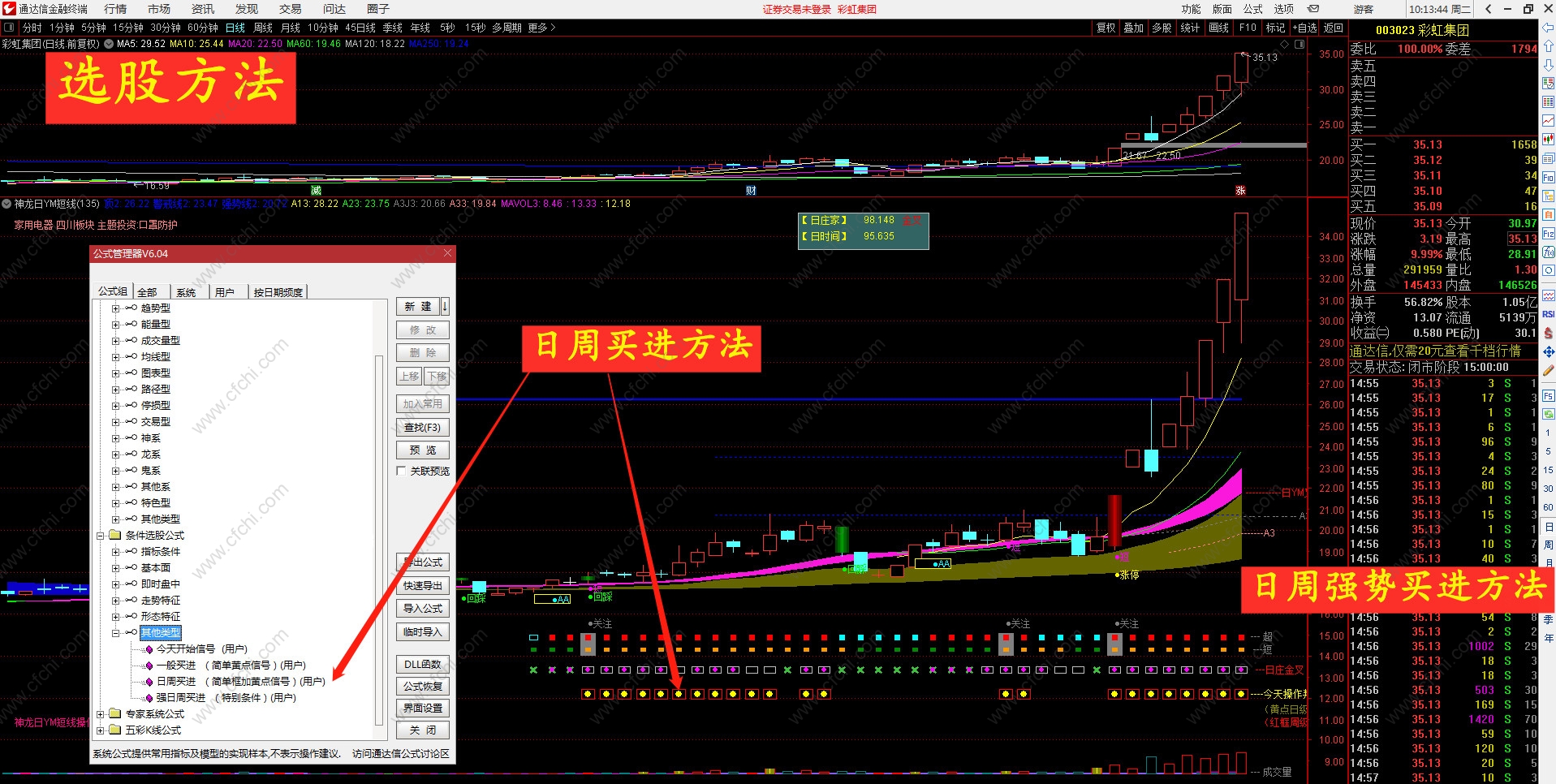Click the 画线 toolbar item
This screenshot has width=1556, height=784.
(x=1218, y=28)
